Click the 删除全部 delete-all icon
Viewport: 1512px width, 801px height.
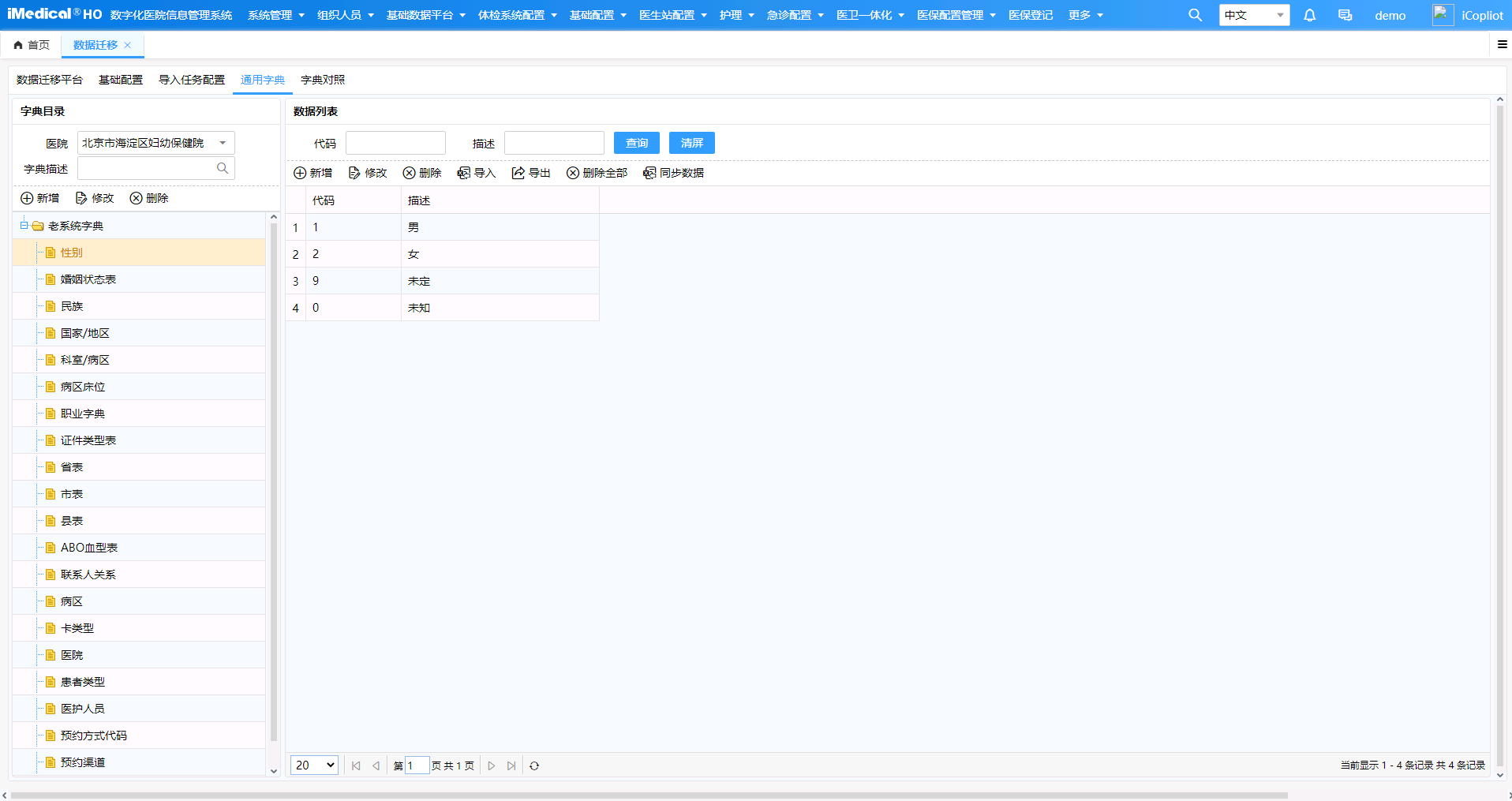tap(572, 173)
